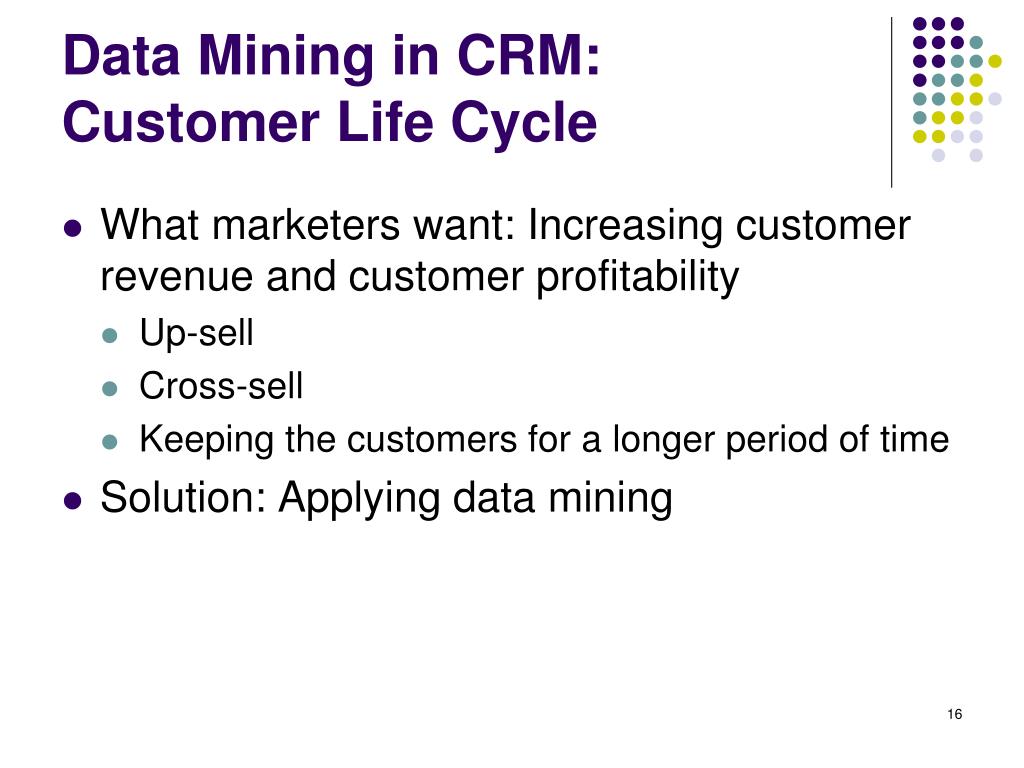Click the teal bullet next to Cross-sell
Viewport: 1024px width, 768px height.
[x=110, y=389]
